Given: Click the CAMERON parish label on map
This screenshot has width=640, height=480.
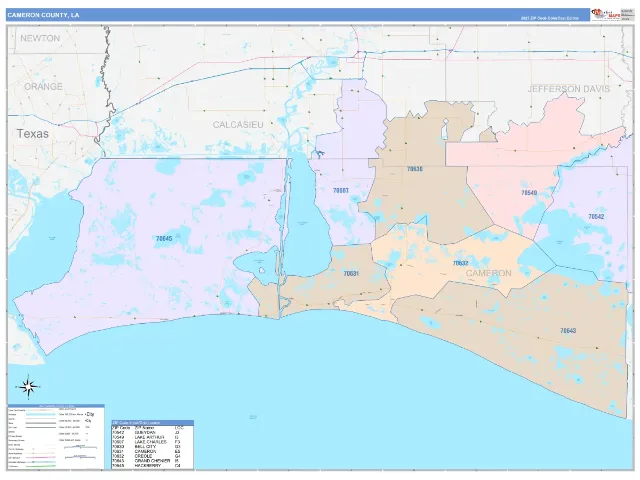Looking at the screenshot, I should pyautogui.click(x=489, y=273).
